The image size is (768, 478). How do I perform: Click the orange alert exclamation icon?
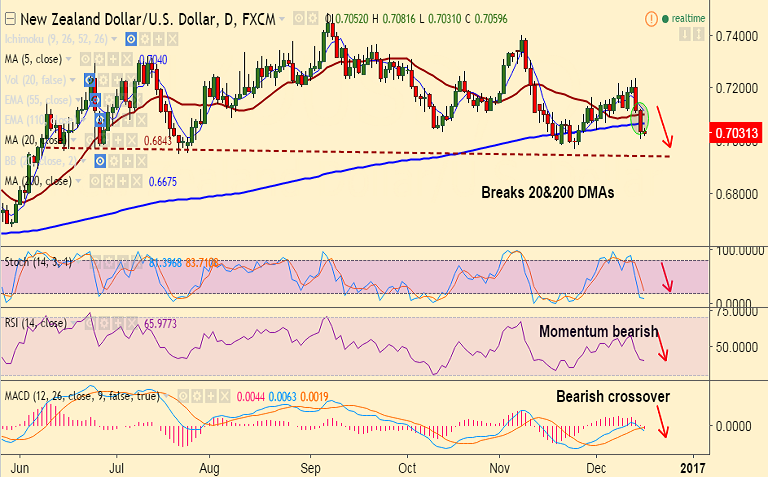651,19
